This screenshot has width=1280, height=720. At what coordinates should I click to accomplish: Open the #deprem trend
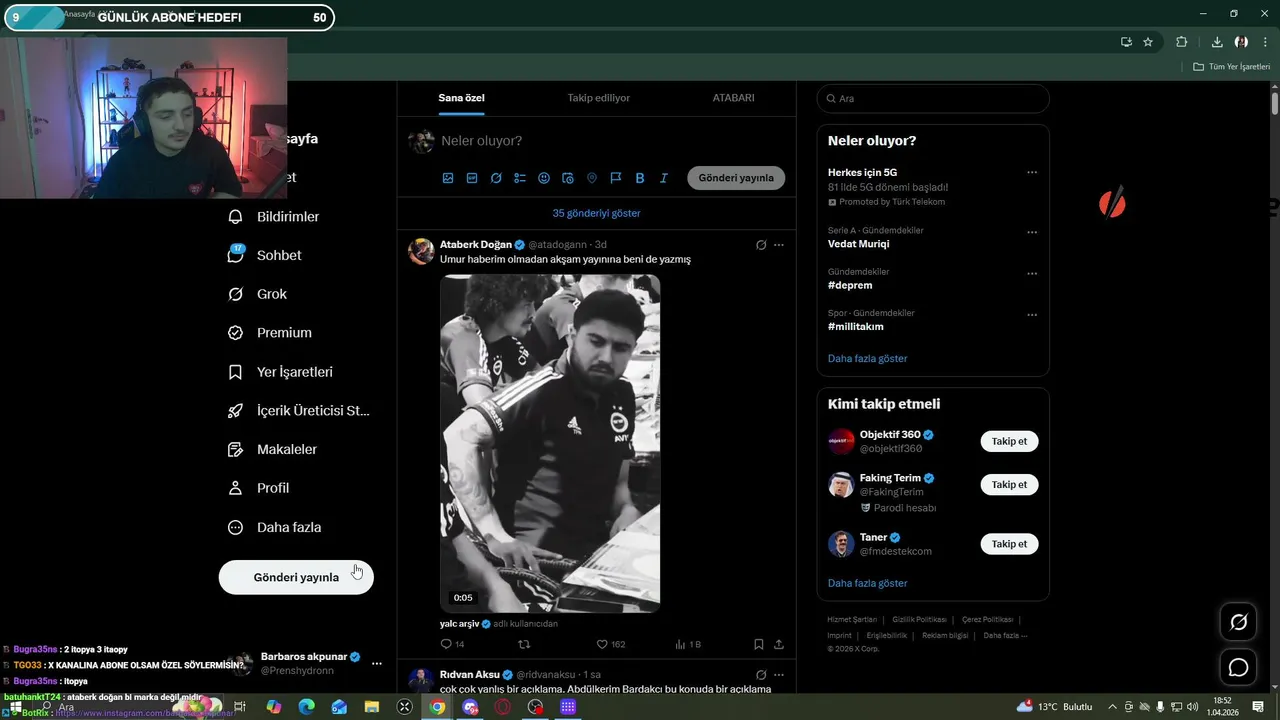point(850,285)
